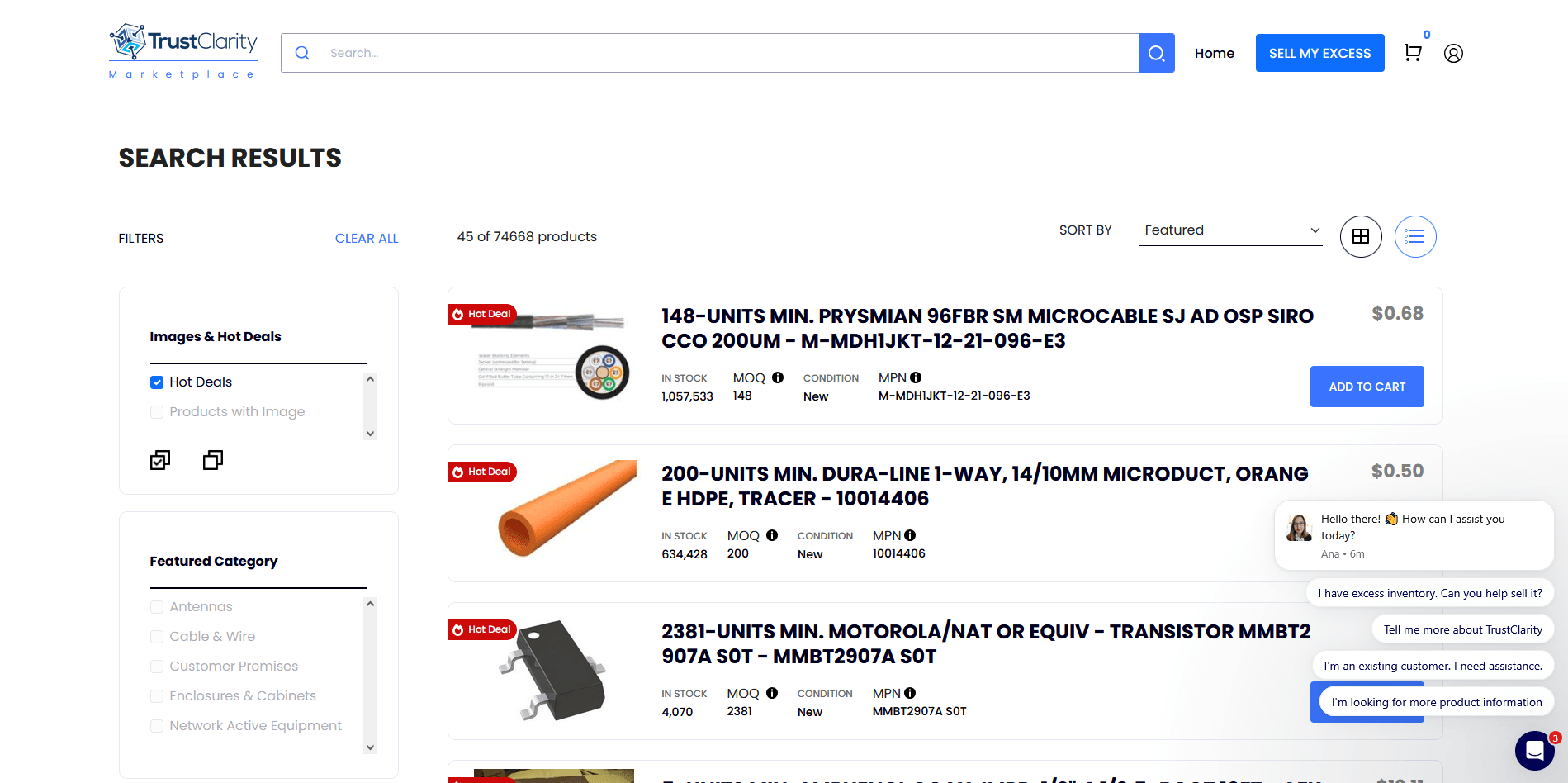Open the Motorola transistor MMBT2907A product title

(986, 643)
